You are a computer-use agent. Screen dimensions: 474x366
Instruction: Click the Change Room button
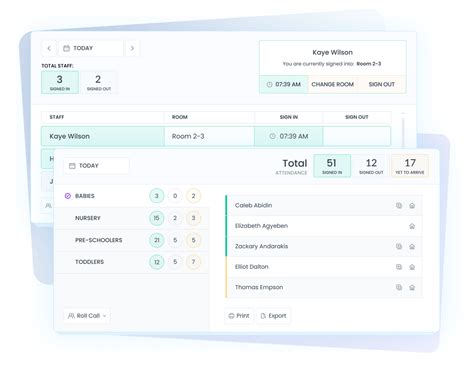coord(332,85)
